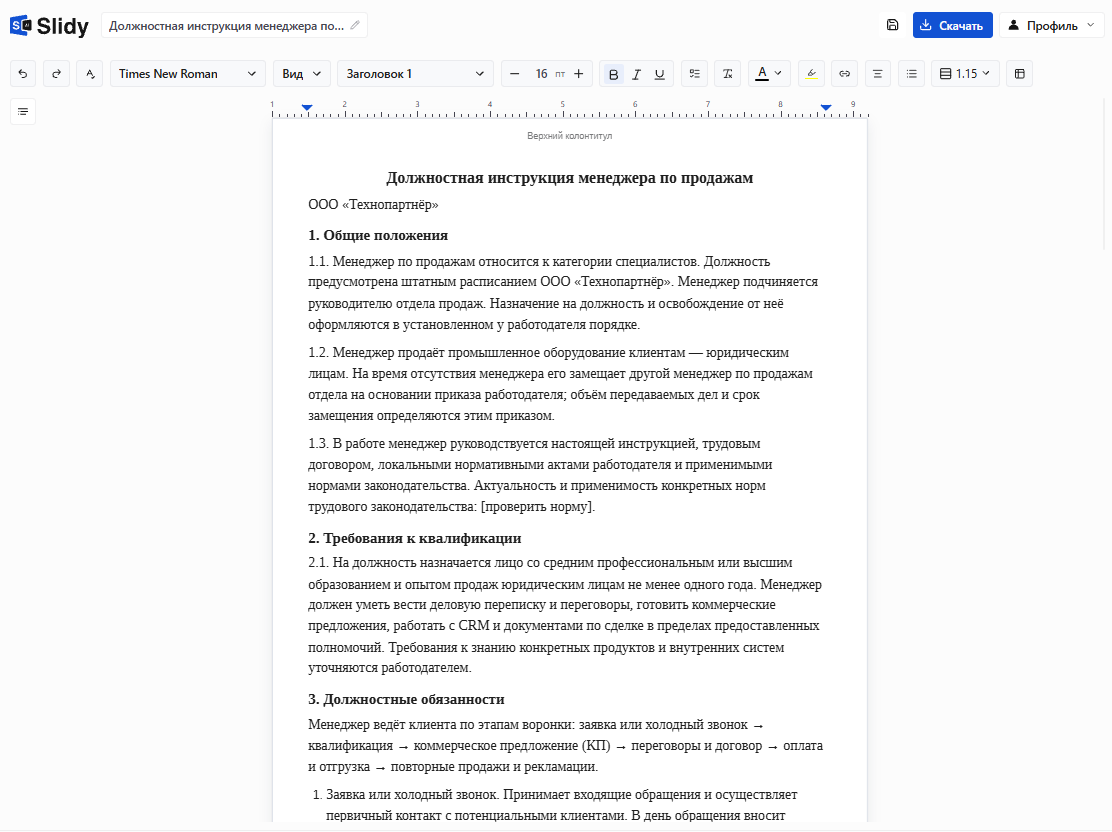Increase font size with the plus button
Viewport: 1112px width, 832px height.
click(579, 74)
